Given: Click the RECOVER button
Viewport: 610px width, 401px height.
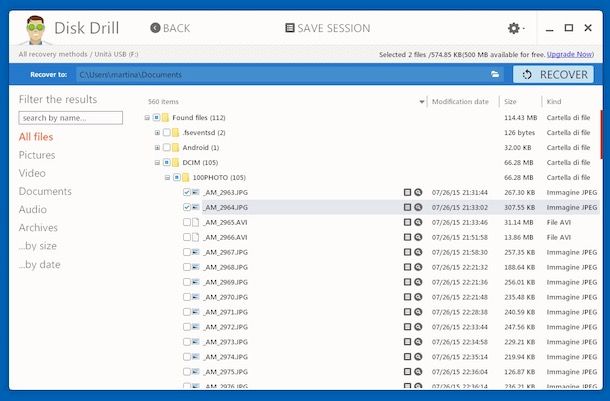Looking at the screenshot, I should 554,74.
